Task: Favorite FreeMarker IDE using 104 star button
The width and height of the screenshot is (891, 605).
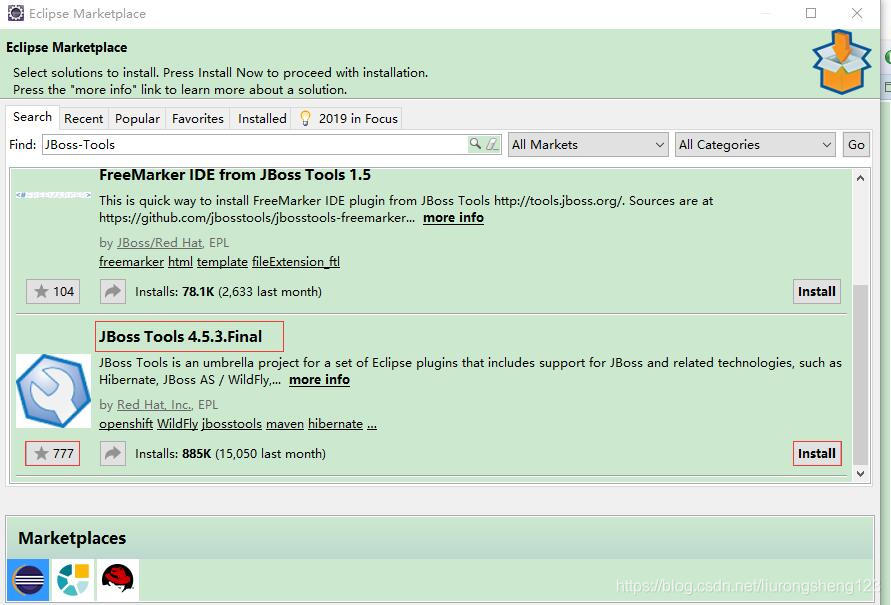Action: click(53, 291)
